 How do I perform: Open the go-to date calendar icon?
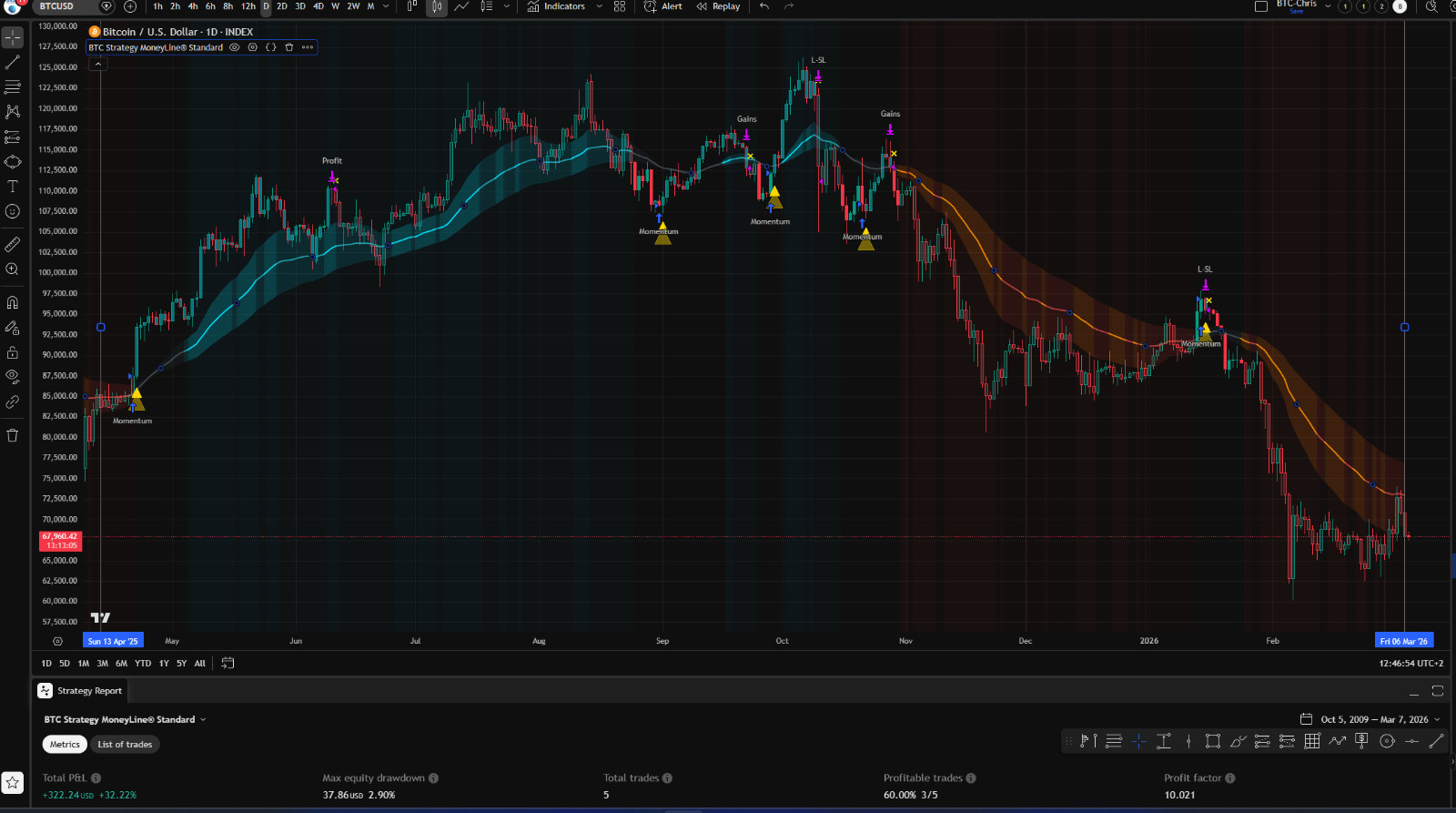point(228,664)
